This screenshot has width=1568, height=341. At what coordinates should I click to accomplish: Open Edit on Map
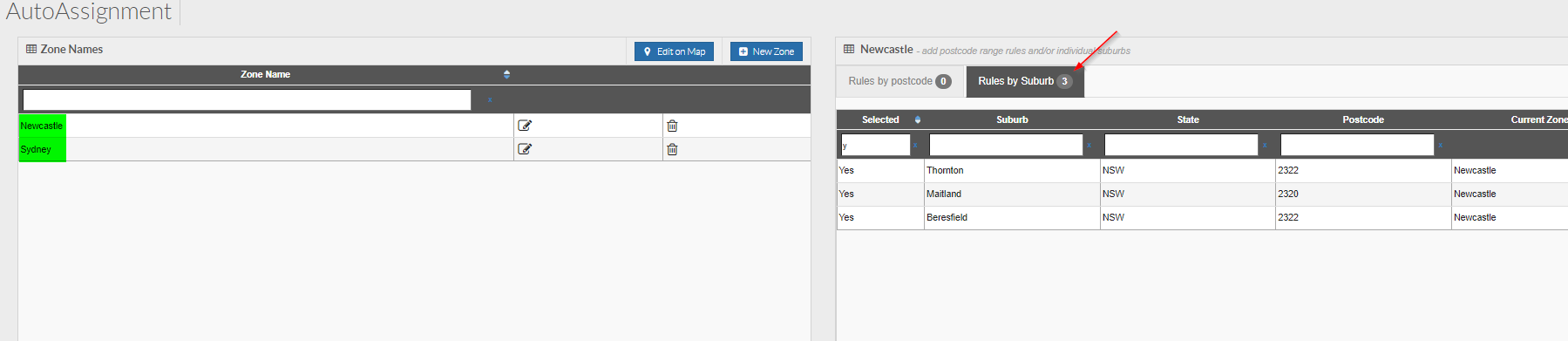[674, 51]
